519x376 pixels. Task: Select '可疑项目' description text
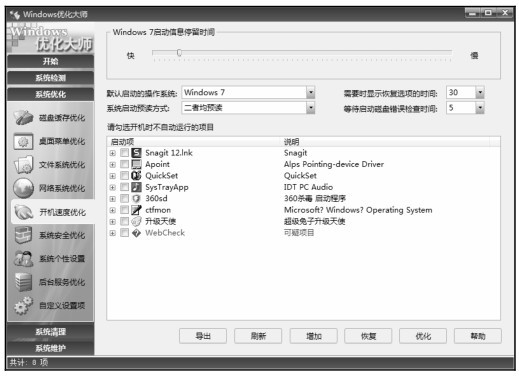point(299,233)
